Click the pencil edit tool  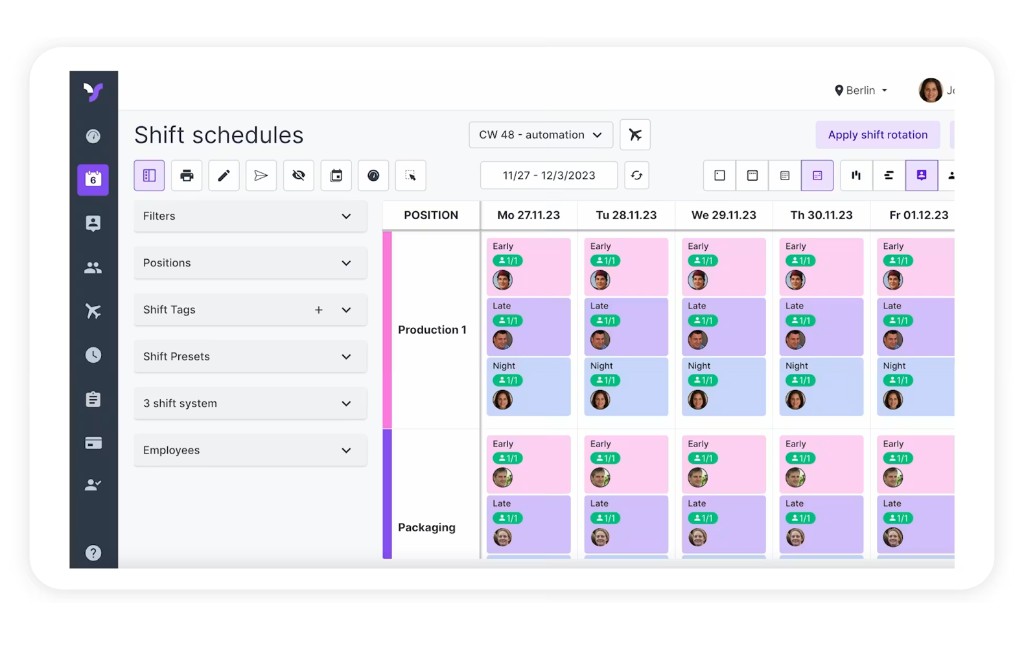coord(224,175)
